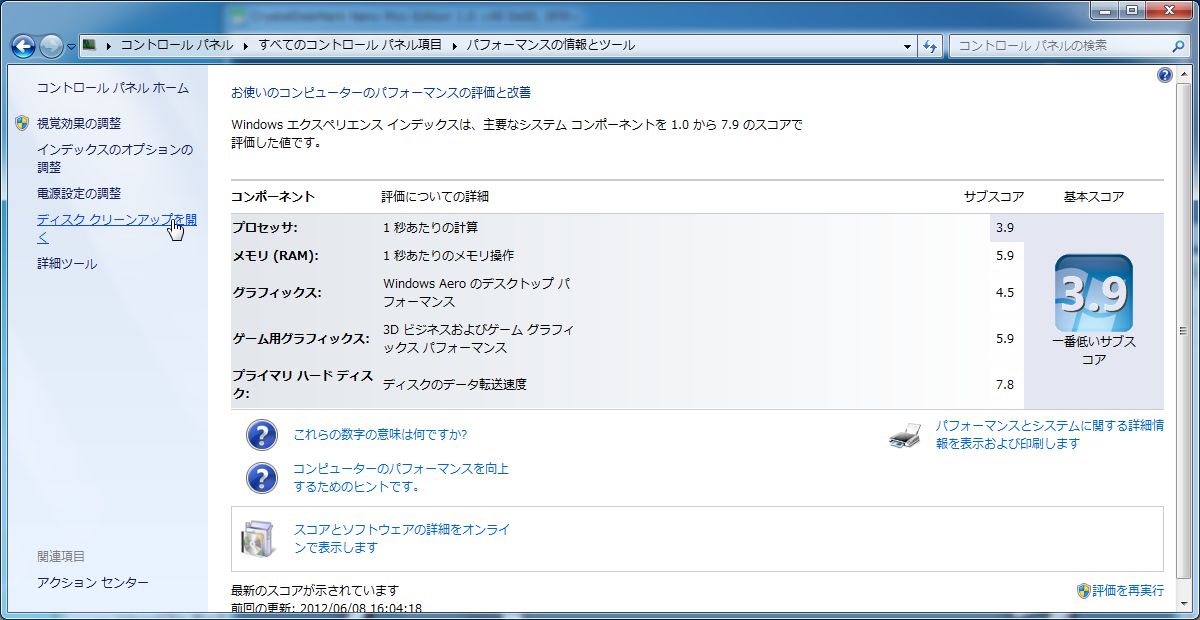
Task: Expand arrow after コントロール パネル breadcrumb
Action: pos(244,45)
